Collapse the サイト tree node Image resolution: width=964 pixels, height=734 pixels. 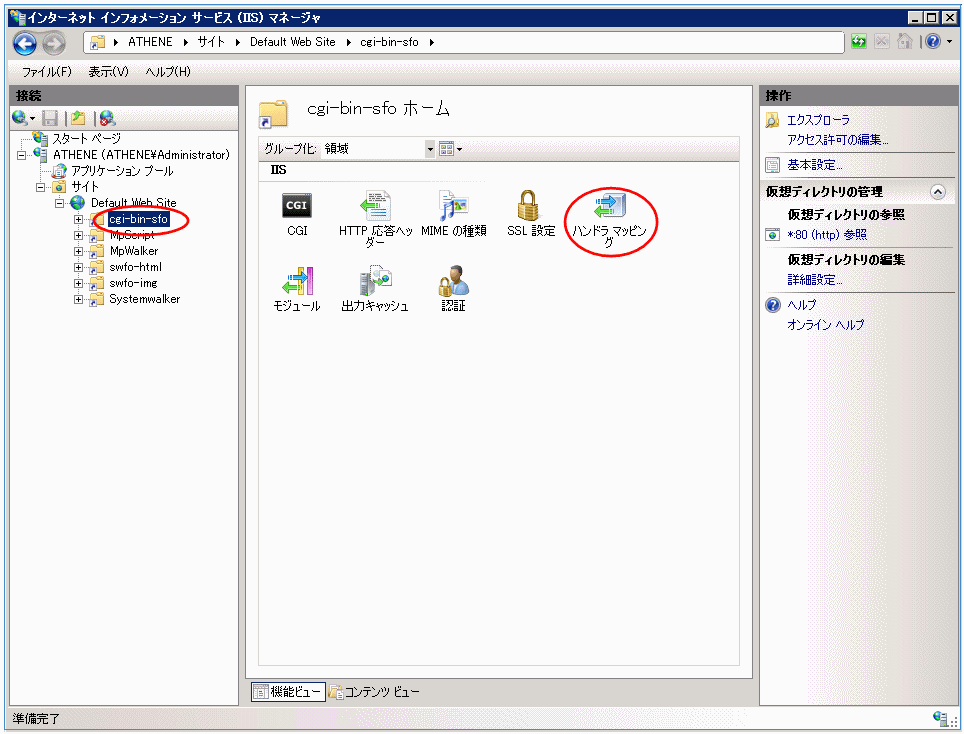tap(41, 187)
